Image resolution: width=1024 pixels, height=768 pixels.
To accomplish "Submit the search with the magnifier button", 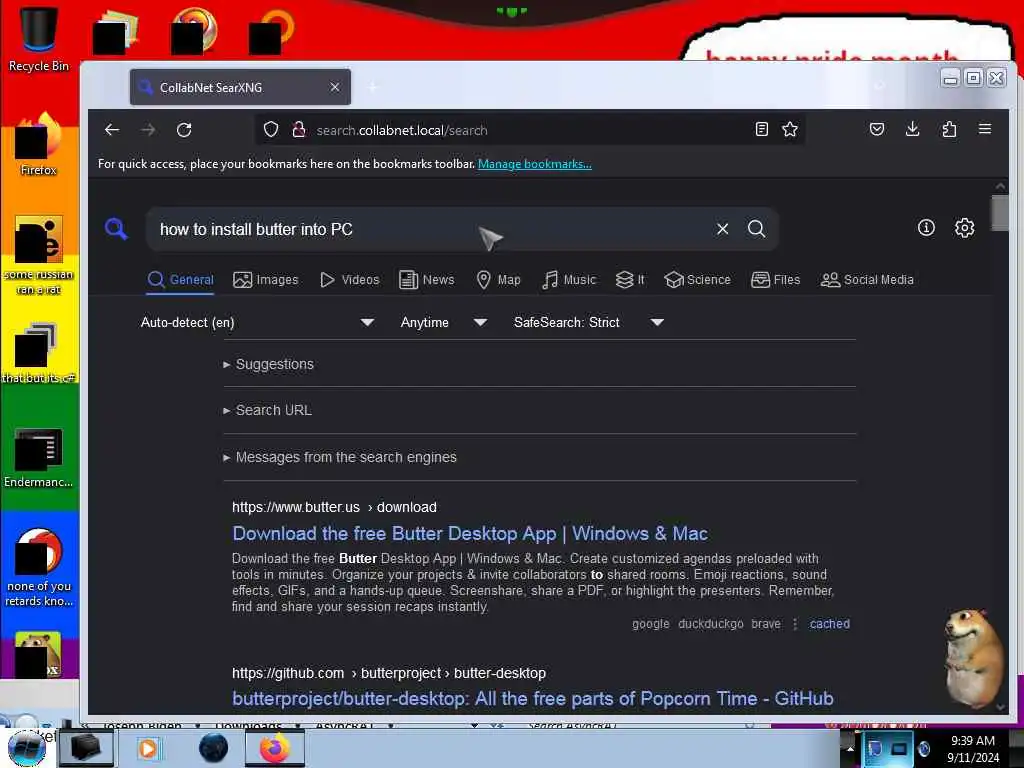I will (x=756, y=229).
